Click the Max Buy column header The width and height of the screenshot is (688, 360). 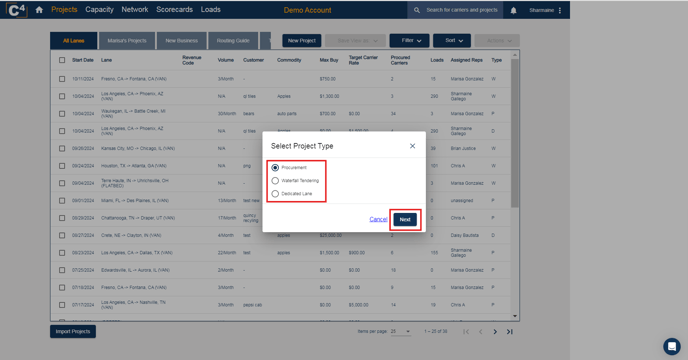pyautogui.click(x=329, y=60)
